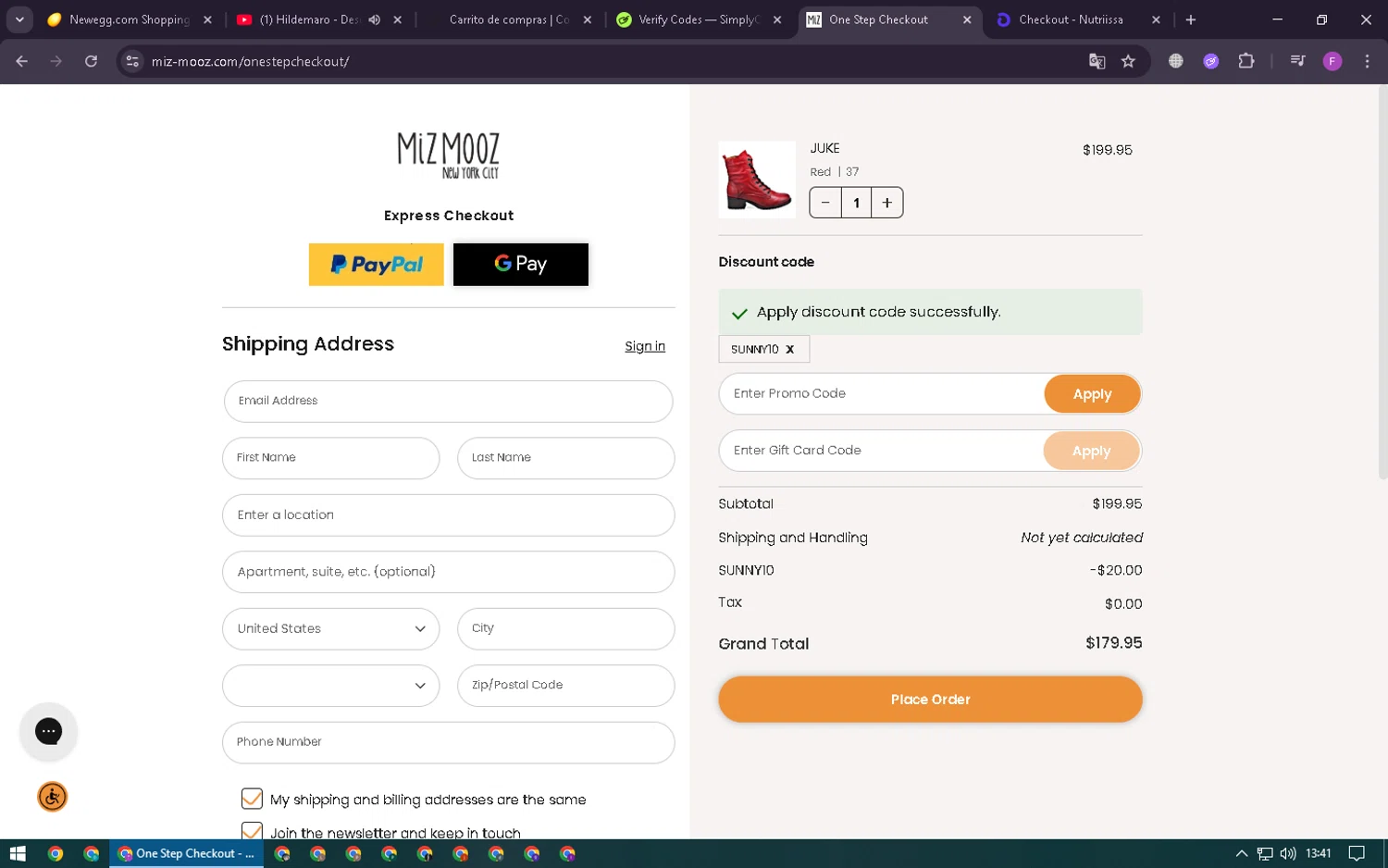The image size is (1388, 868).
Task: Remove the SUNNY10 discount code
Action: click(x=790, y=350)
